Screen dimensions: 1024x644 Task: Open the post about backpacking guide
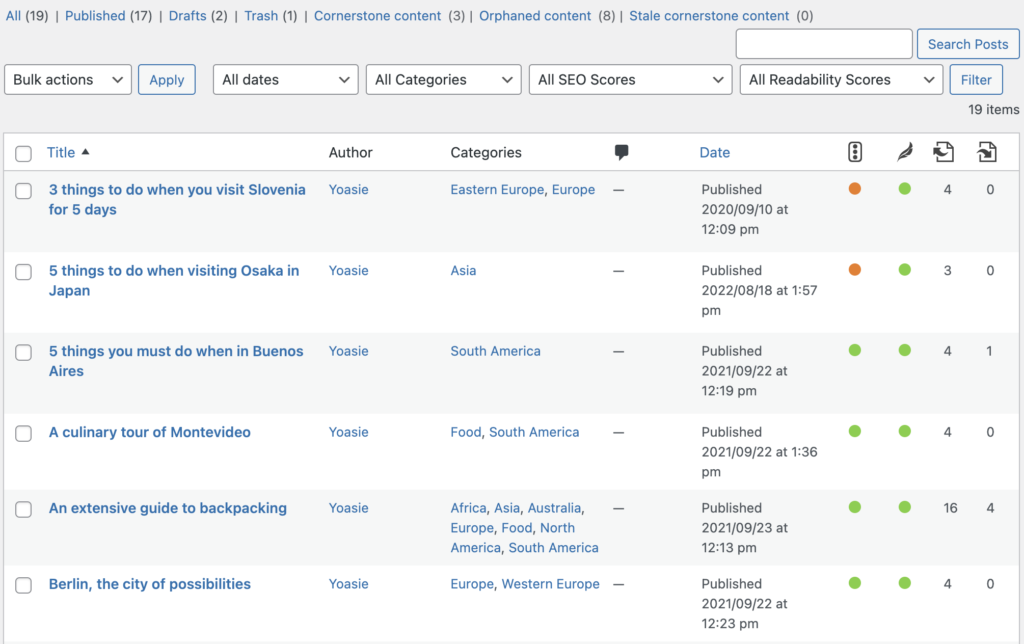[167, 508]
